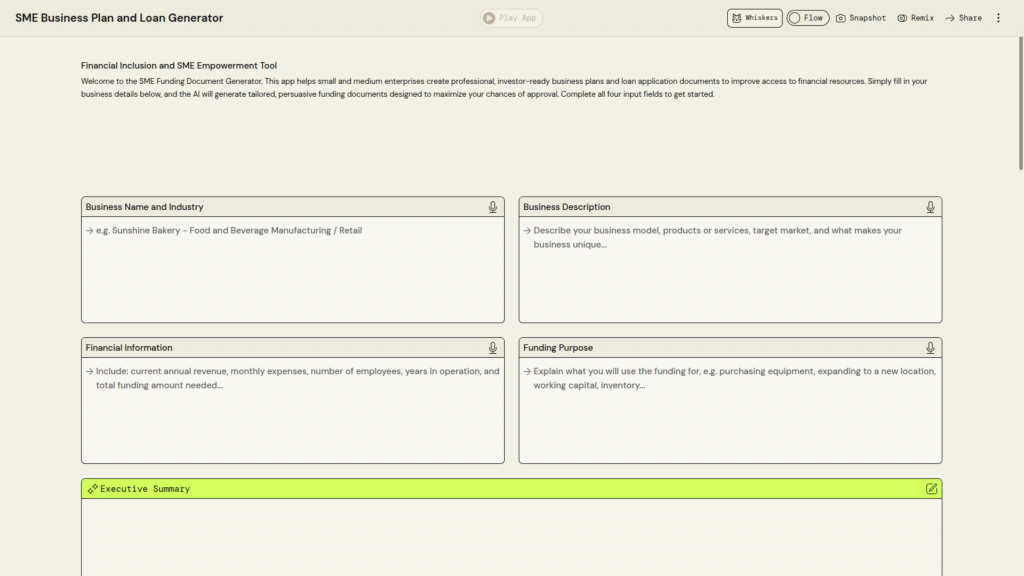Open the three-dot more options menu
The width and height of the screenshot is (1024, 576).
tap(998, 18)
